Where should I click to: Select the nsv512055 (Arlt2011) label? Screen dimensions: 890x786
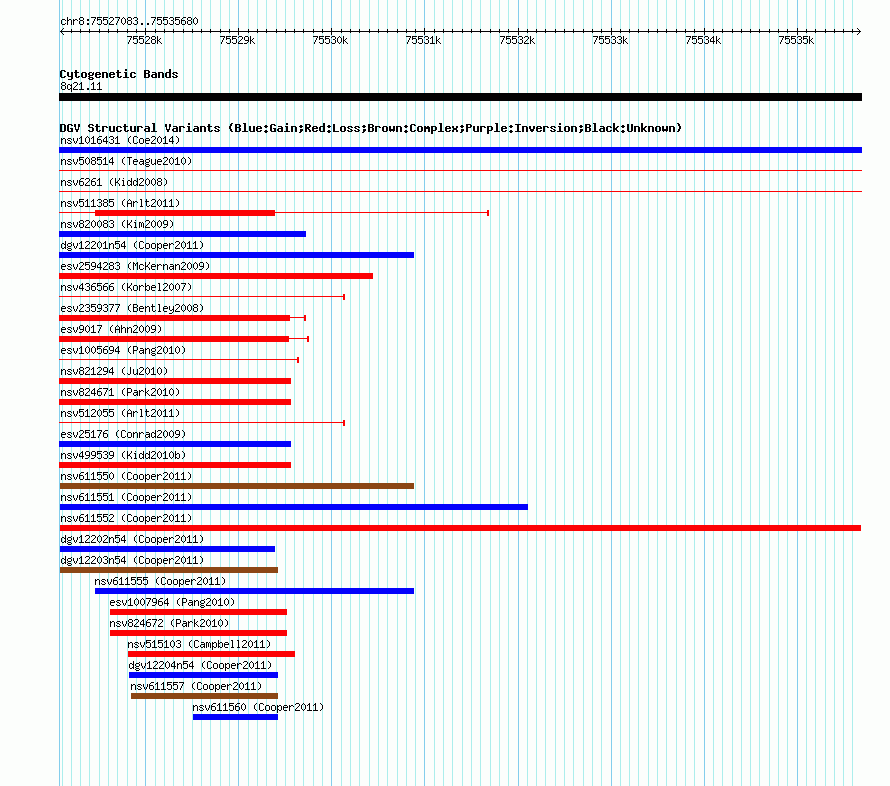click(x=120, y=413)
